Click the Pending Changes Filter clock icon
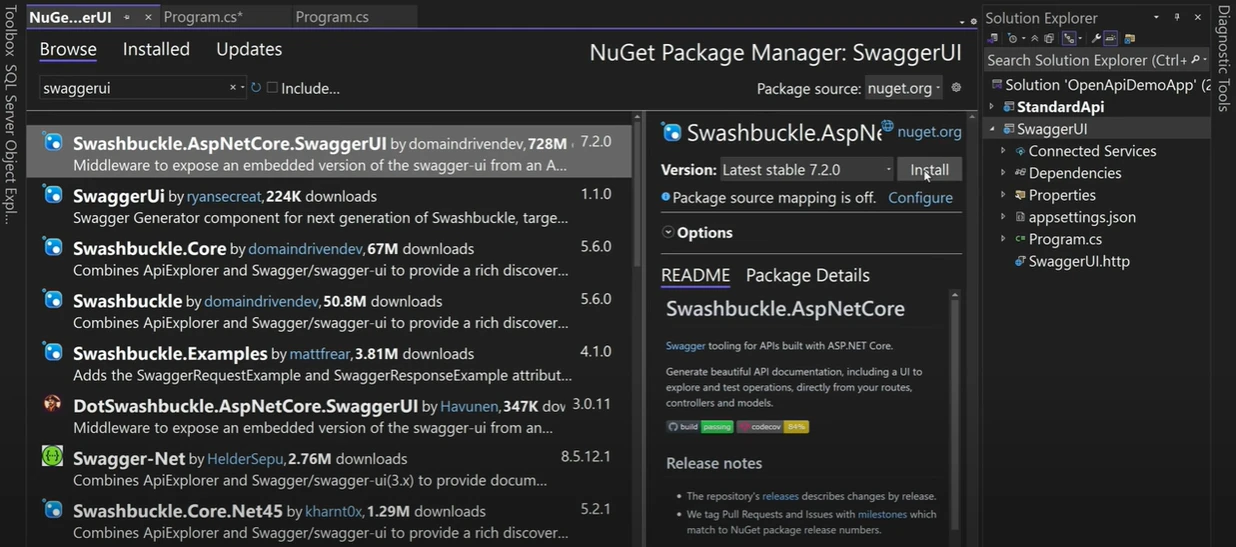 pos(1011,38)
